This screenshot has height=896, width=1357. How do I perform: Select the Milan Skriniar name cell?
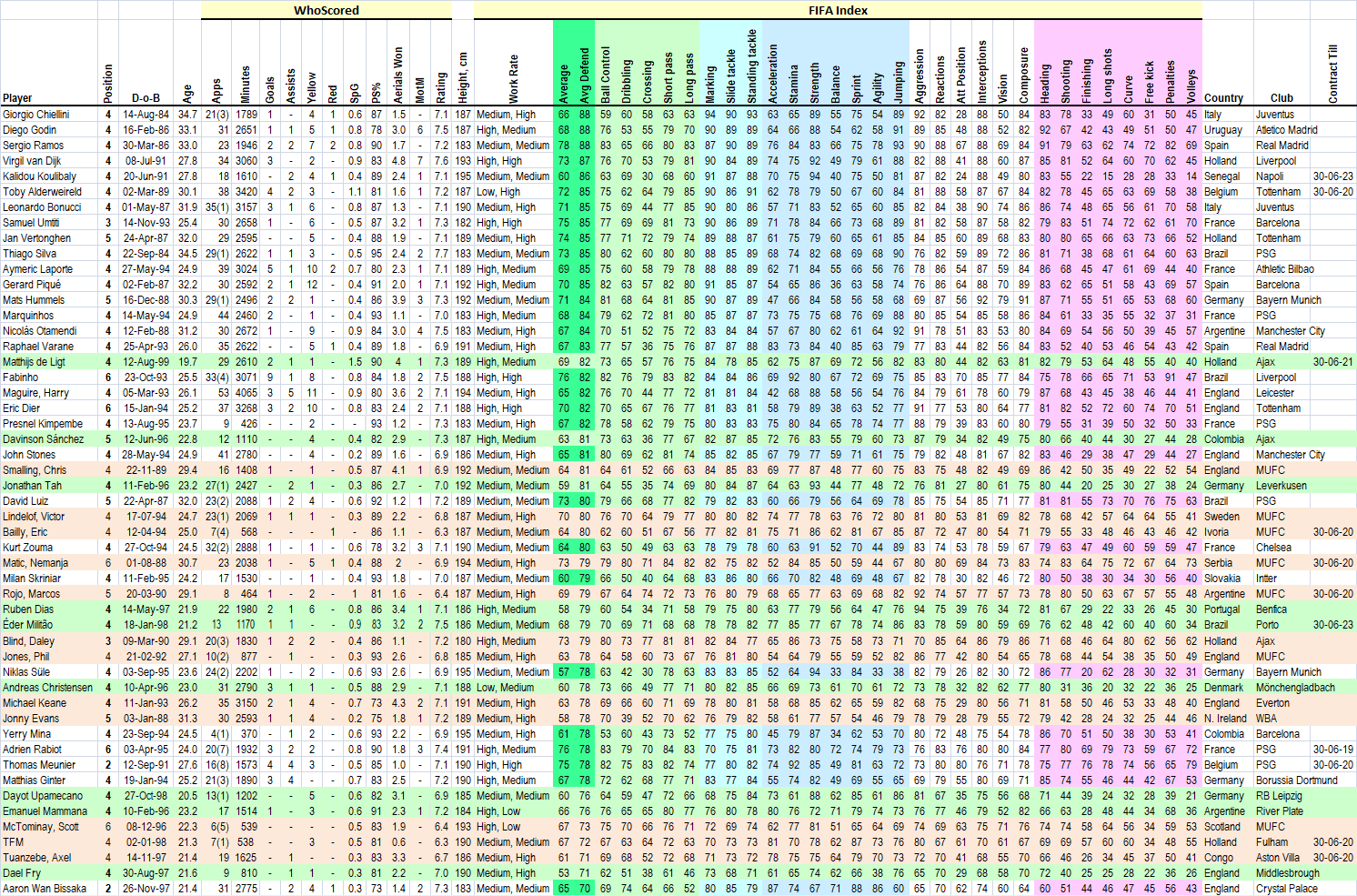[49, 579]
